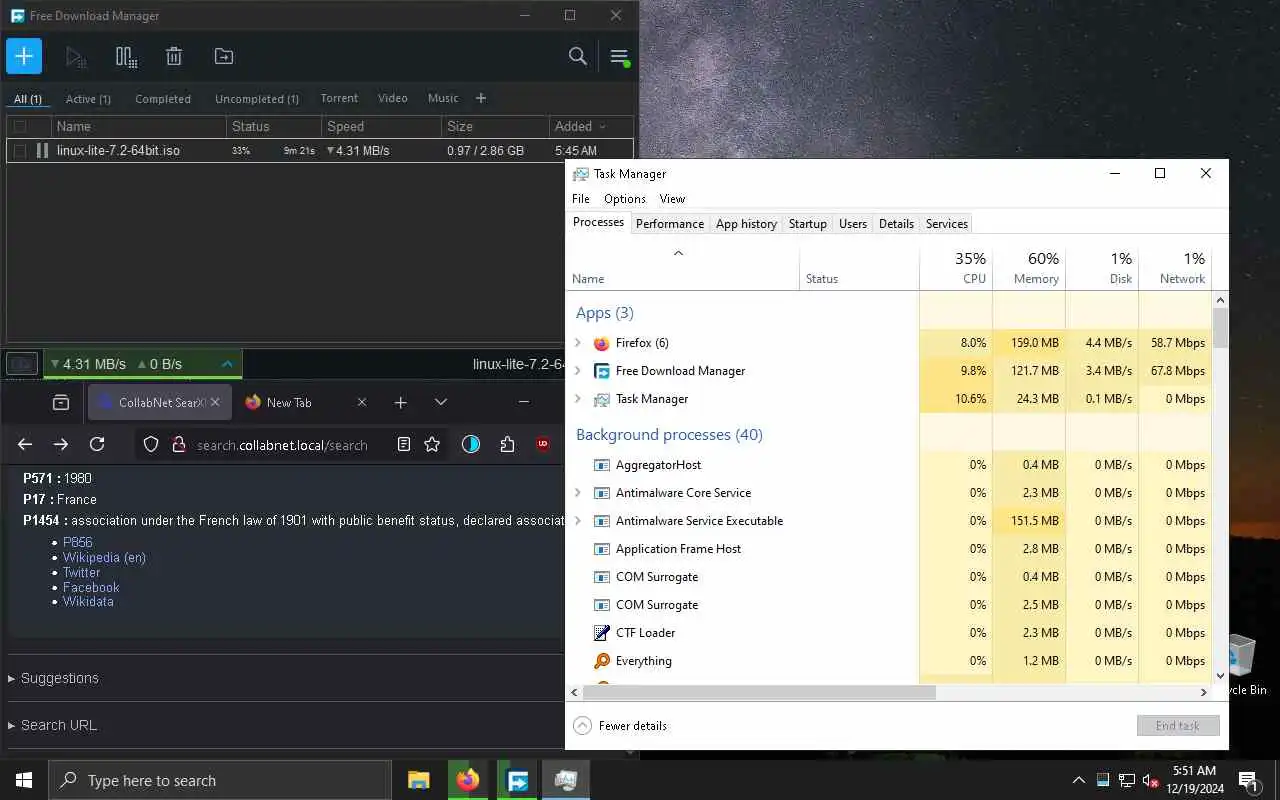The height and width of the screenshot is (800, 1280).
Task: Select the Uncompleted (1) tab
Action: [257, 99]
